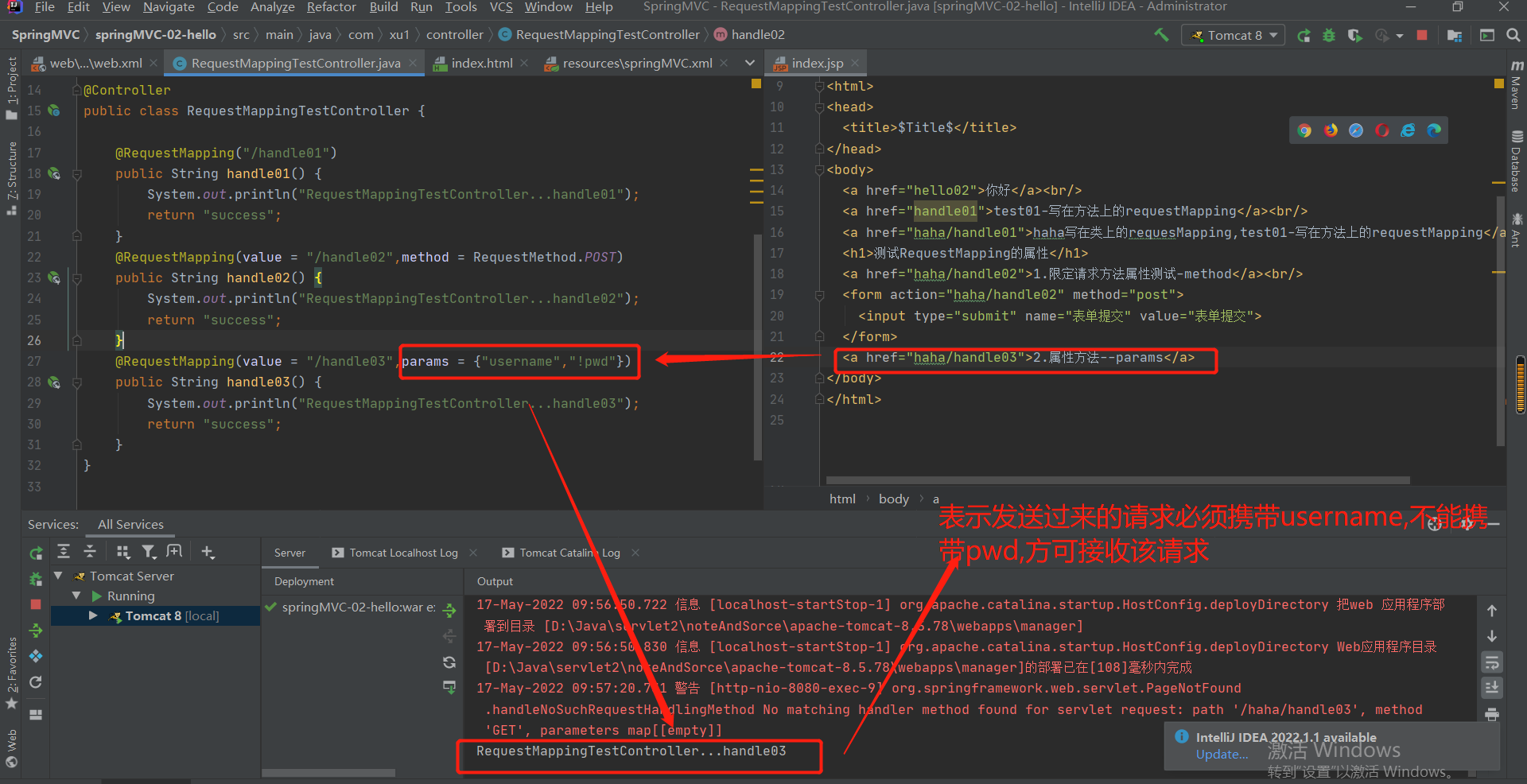Open the VCS menu
1527x784 pixels.
[x=501, y=7]
